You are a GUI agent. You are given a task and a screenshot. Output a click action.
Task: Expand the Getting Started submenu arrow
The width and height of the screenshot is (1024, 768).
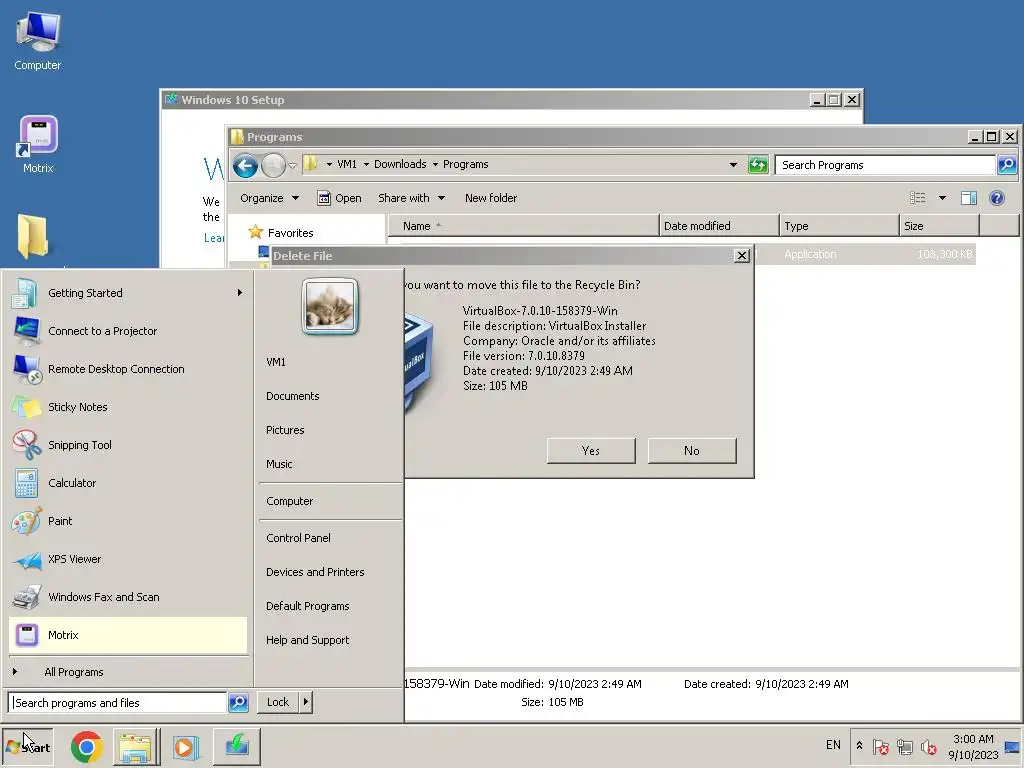(x=240, y=293)
